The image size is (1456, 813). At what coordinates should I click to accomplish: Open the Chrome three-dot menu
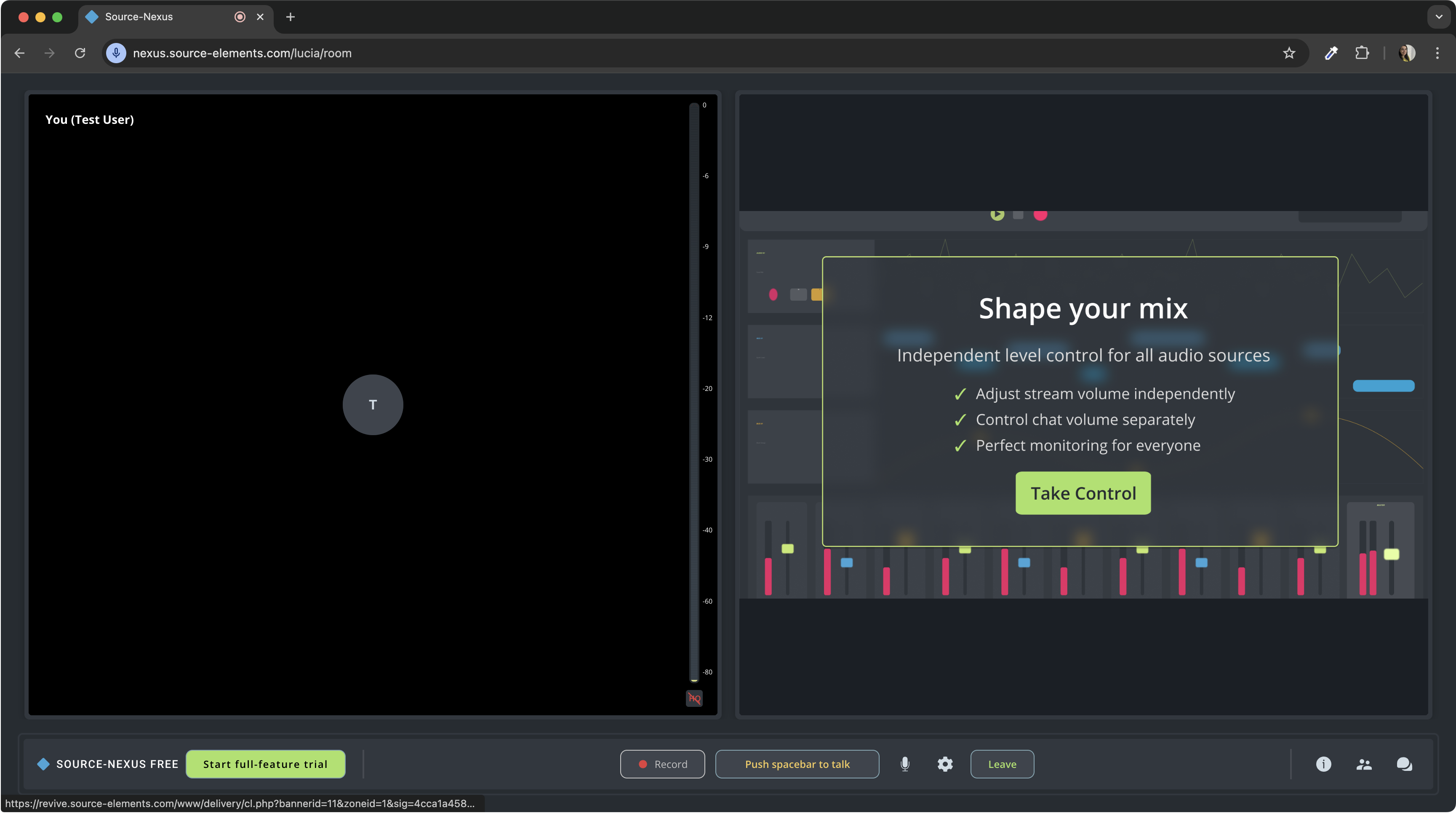coord(1437,53)
